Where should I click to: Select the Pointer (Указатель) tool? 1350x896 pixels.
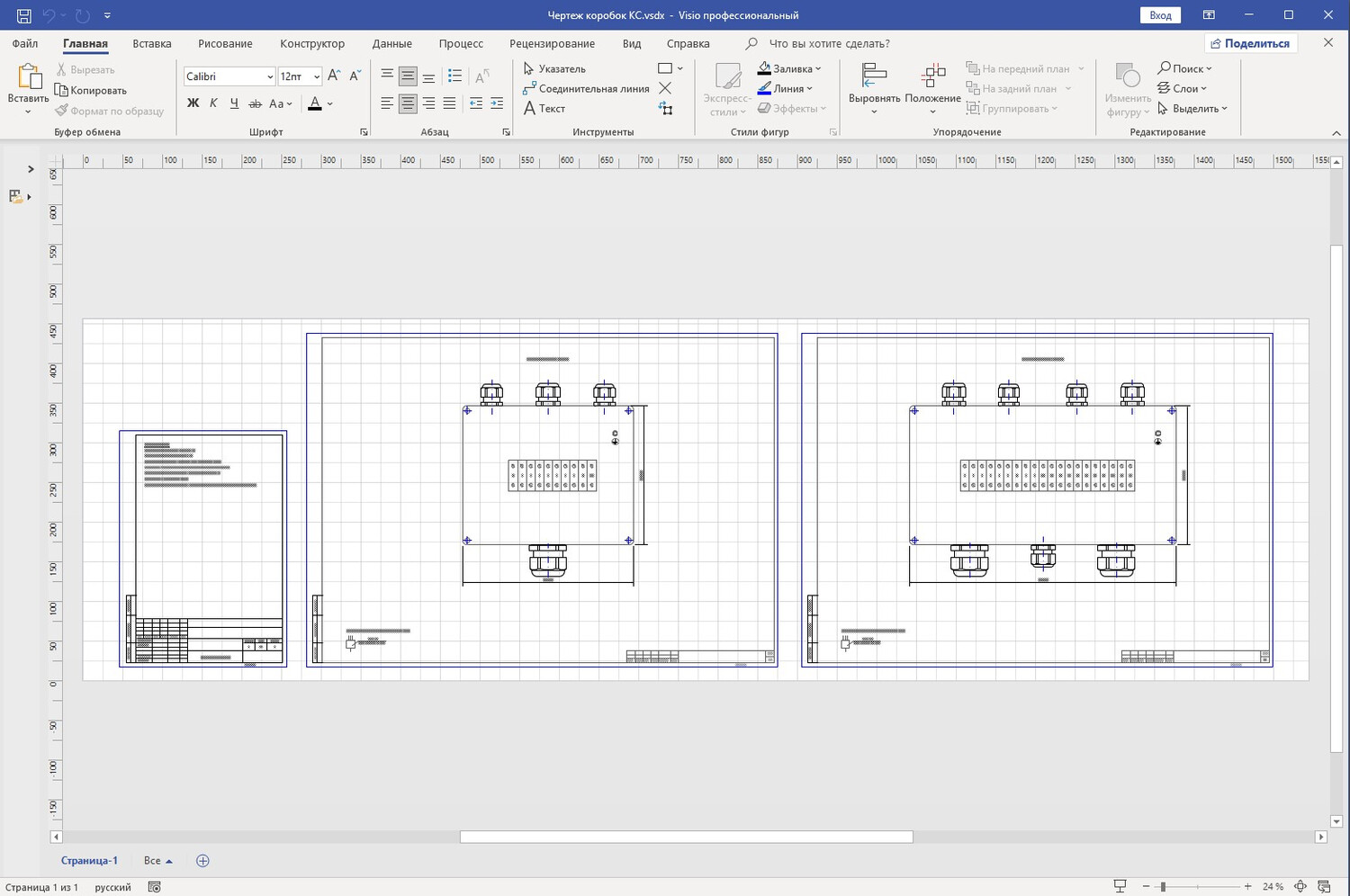[554, 68]
